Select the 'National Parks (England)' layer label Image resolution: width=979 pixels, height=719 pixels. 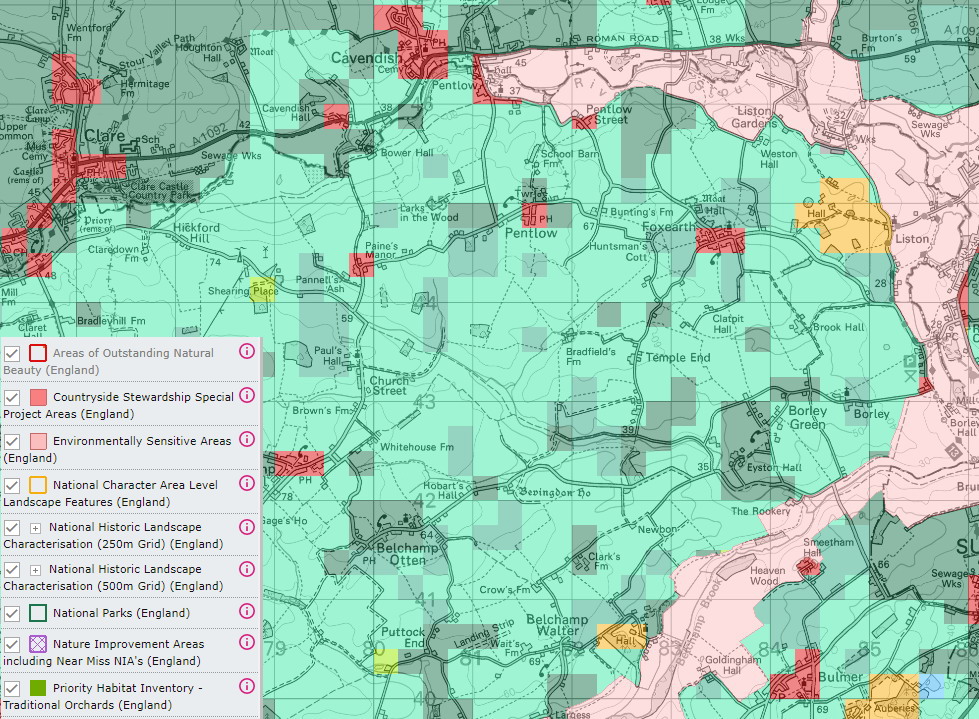[121, 614]
